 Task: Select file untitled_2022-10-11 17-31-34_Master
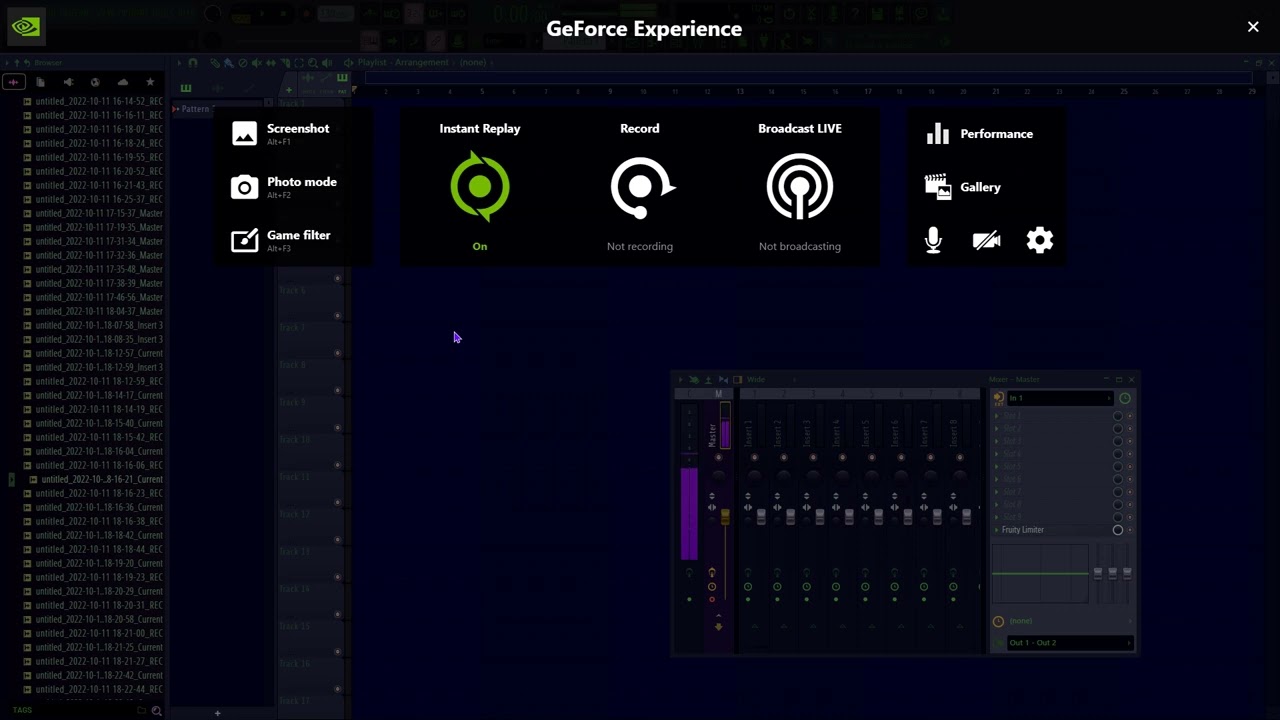(93, 241)
